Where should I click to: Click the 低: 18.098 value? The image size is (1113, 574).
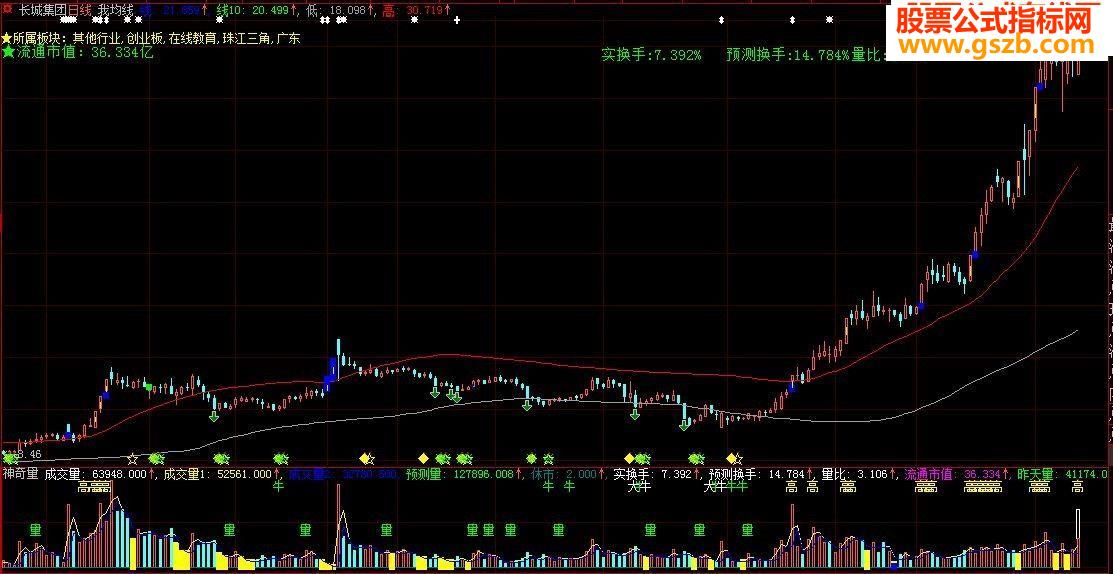pyautogui.click(x=338, y=11)
